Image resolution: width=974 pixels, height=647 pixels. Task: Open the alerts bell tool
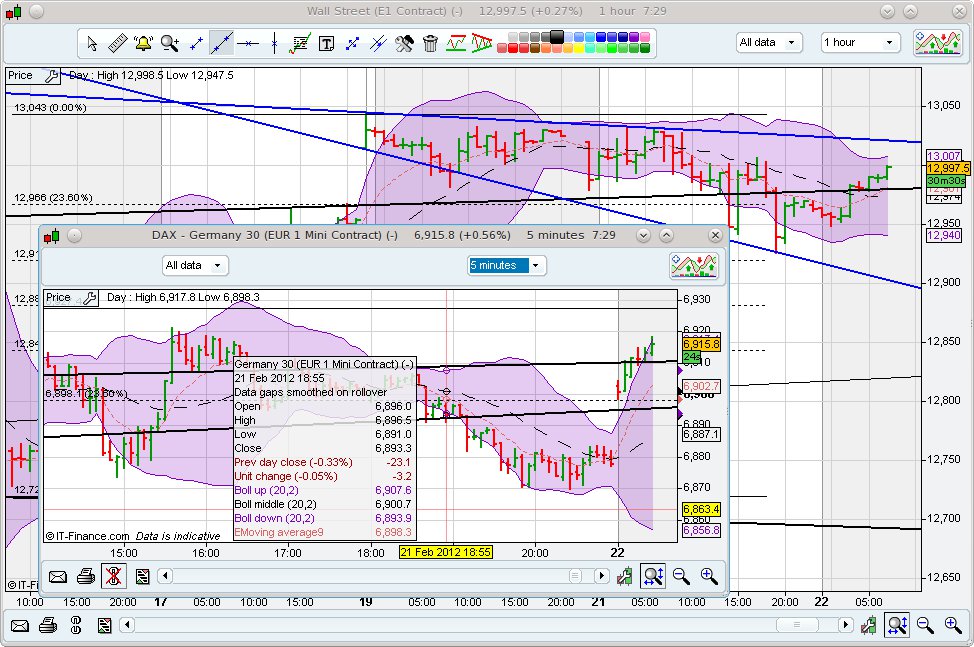(141, 42)
